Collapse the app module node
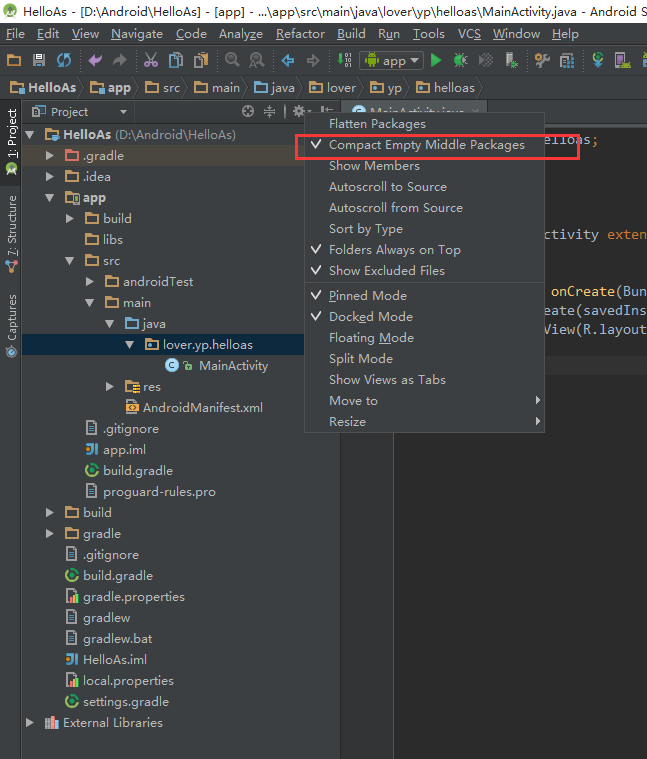Image resolution: width=647 pixels, height=759 pixels. 49,197
